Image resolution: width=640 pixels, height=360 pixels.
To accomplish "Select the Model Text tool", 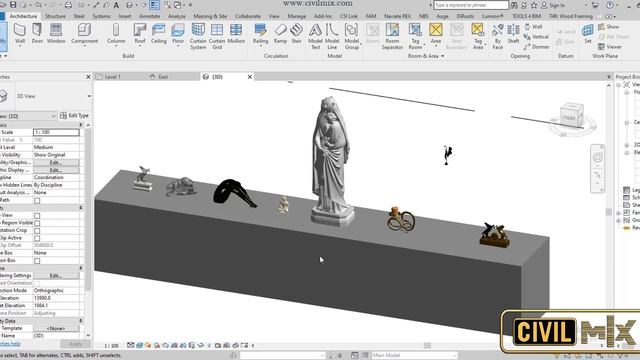I will (x=315, y=36).
